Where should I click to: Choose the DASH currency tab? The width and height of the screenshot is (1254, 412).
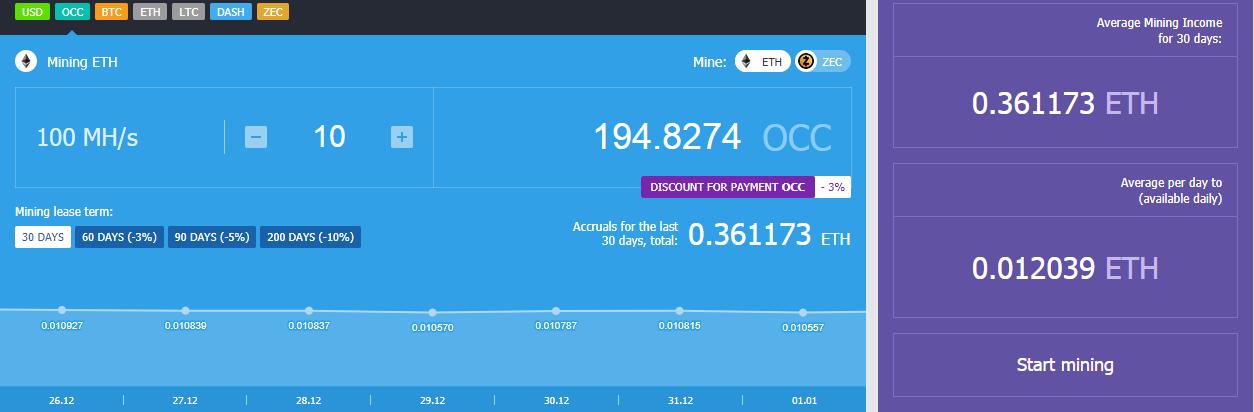(x=231, y=12)
